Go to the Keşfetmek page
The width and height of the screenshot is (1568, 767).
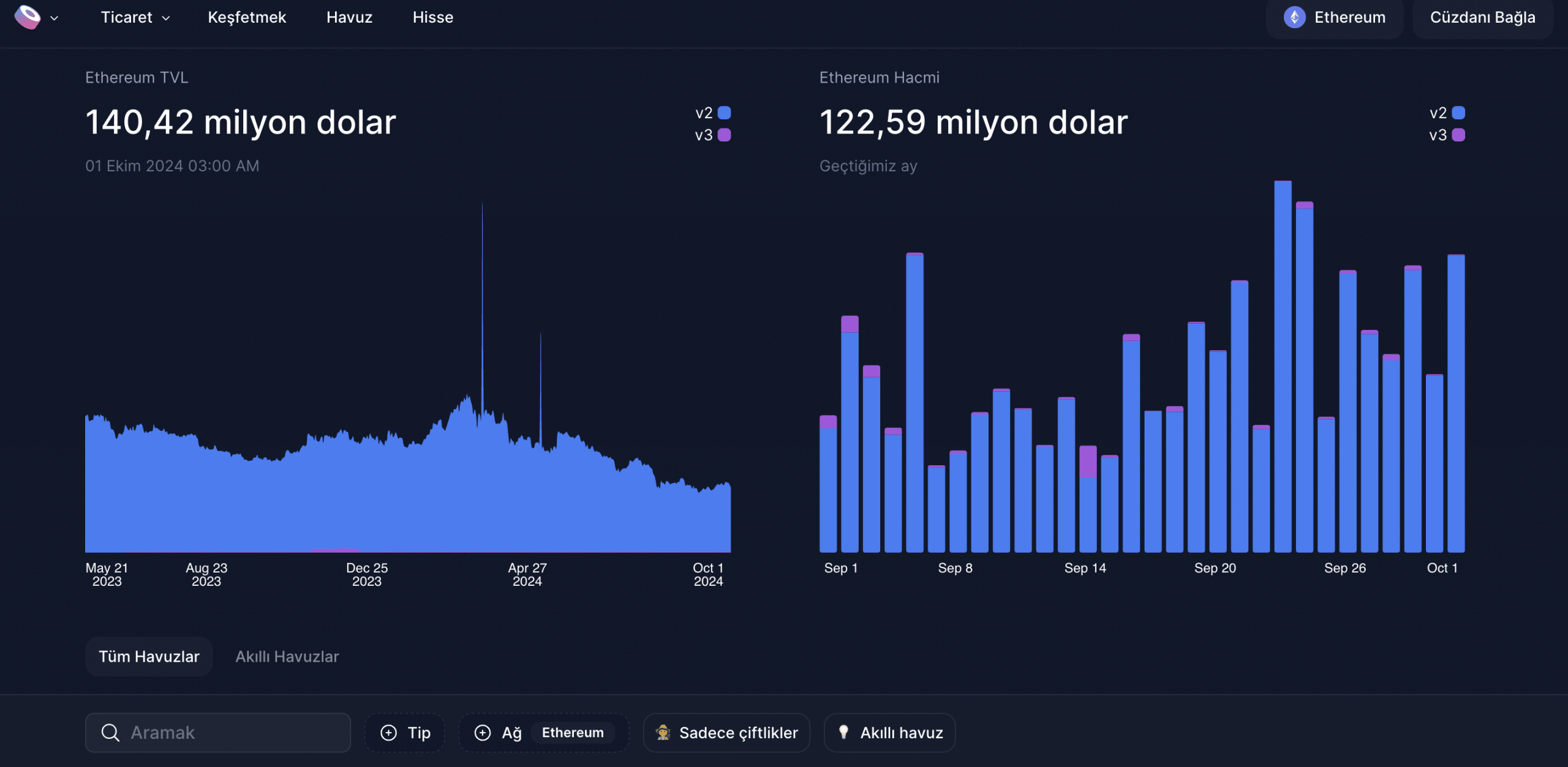247,17
